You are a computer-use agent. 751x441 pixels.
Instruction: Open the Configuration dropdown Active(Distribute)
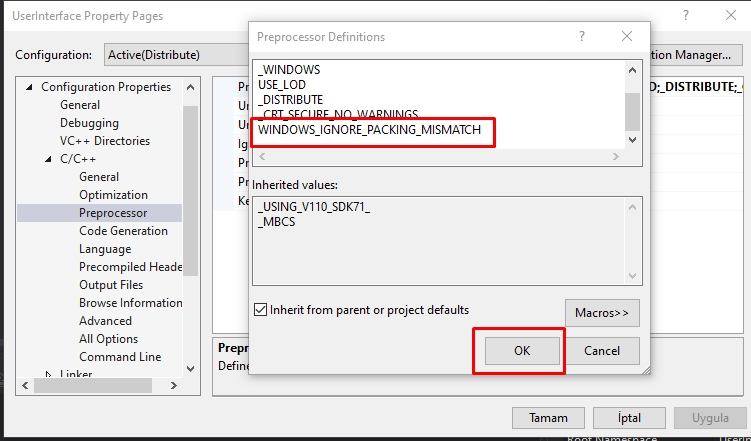point(175,54)
